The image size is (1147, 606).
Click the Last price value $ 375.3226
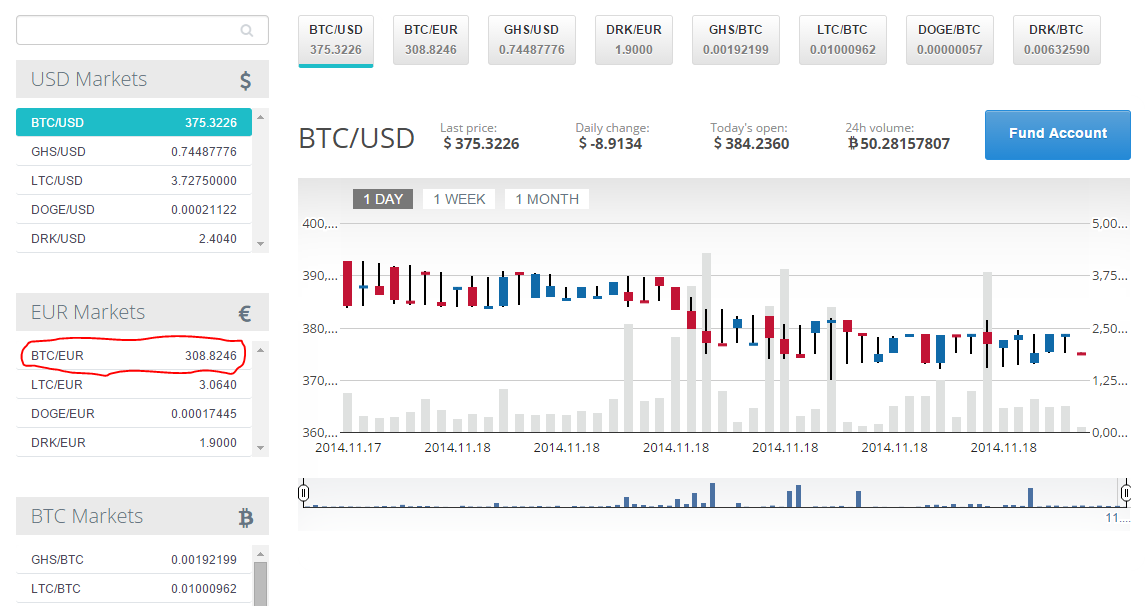[481, 143]
